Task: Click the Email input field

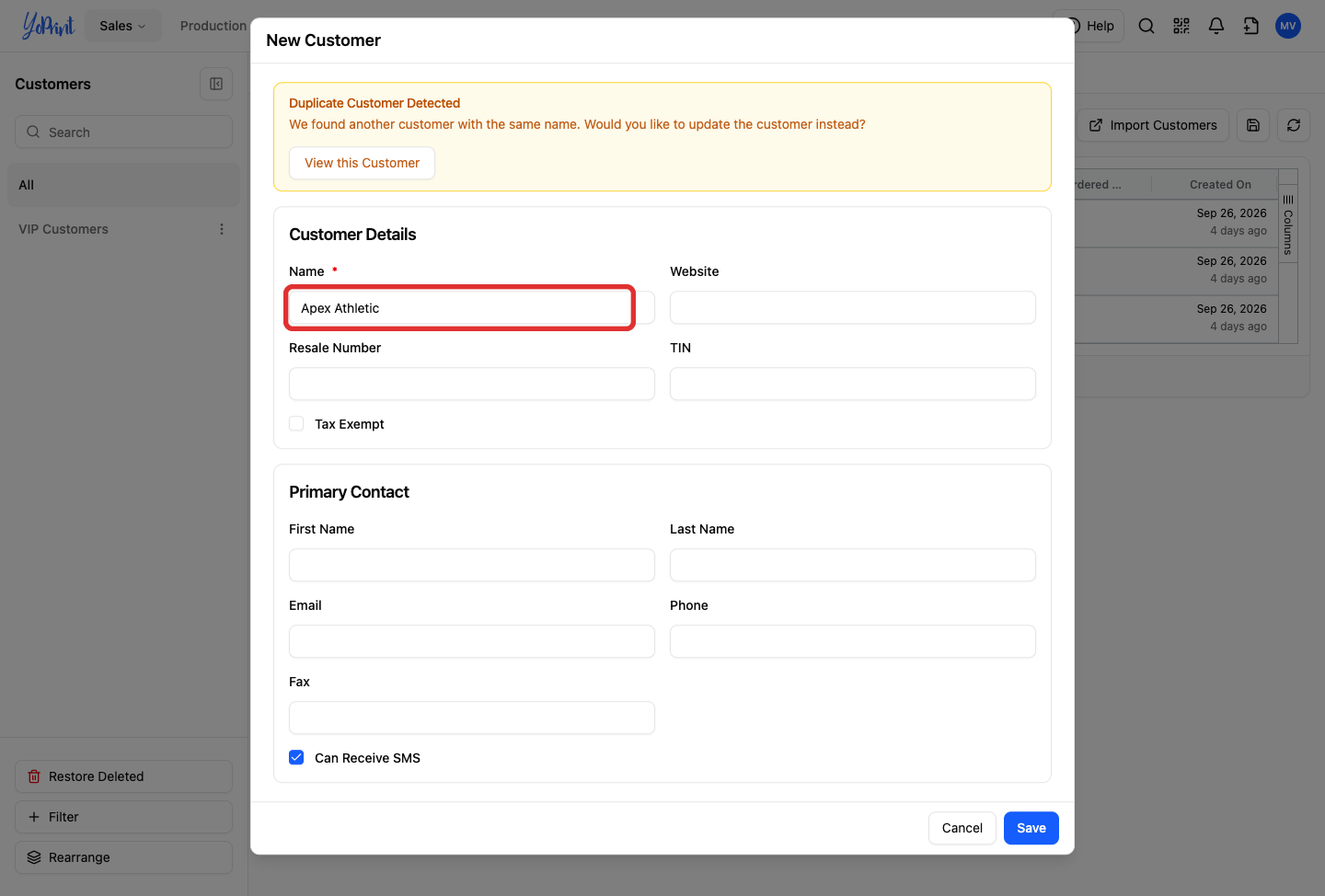Action: [472, 642]
